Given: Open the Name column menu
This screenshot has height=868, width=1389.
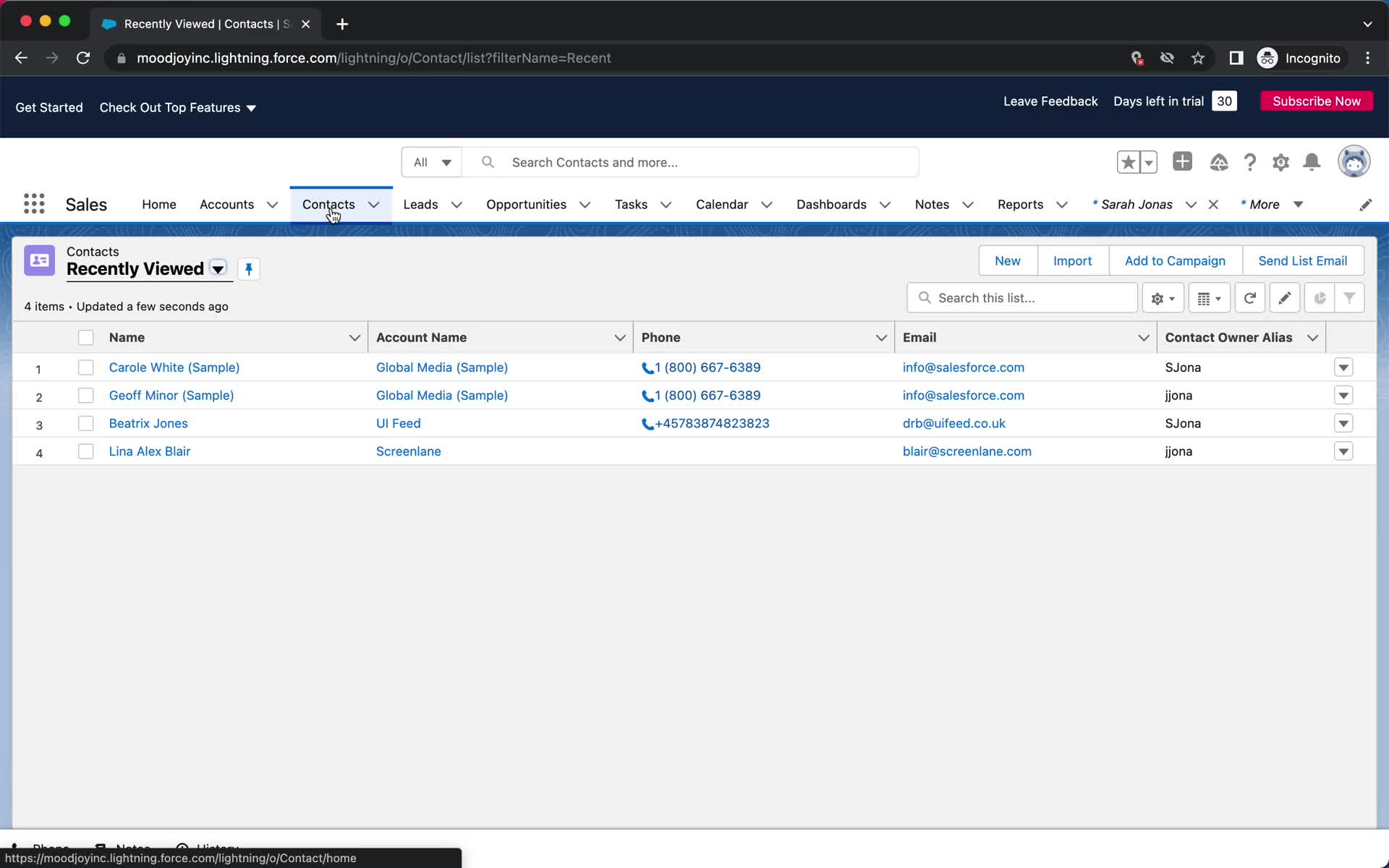Looking at the screenshot, I should (354, 338).
